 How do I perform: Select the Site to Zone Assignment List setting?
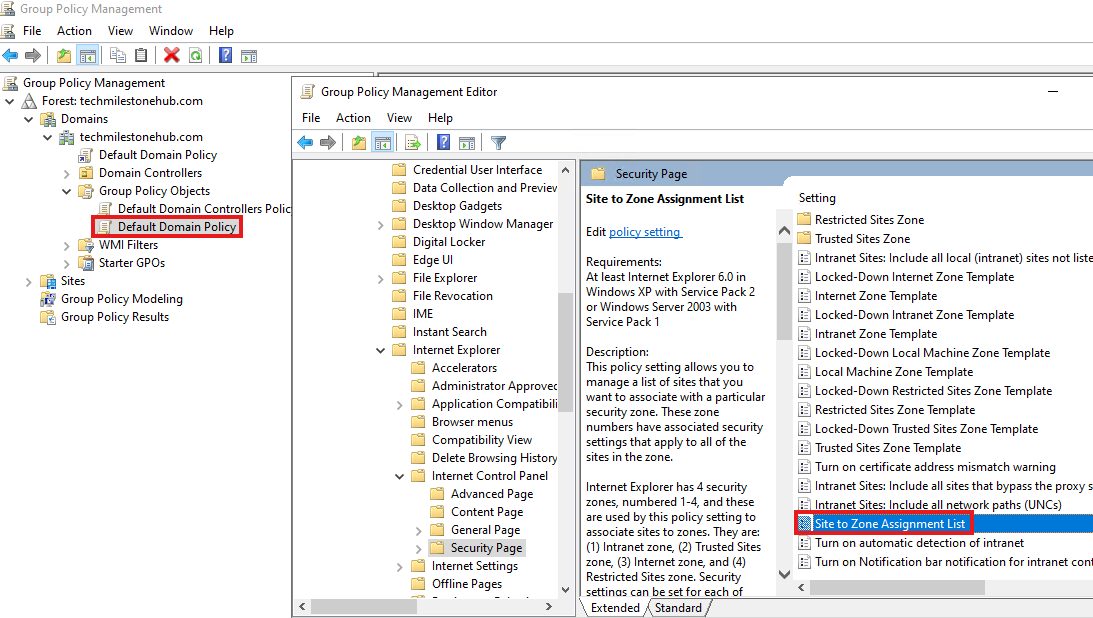click(890, 524)
